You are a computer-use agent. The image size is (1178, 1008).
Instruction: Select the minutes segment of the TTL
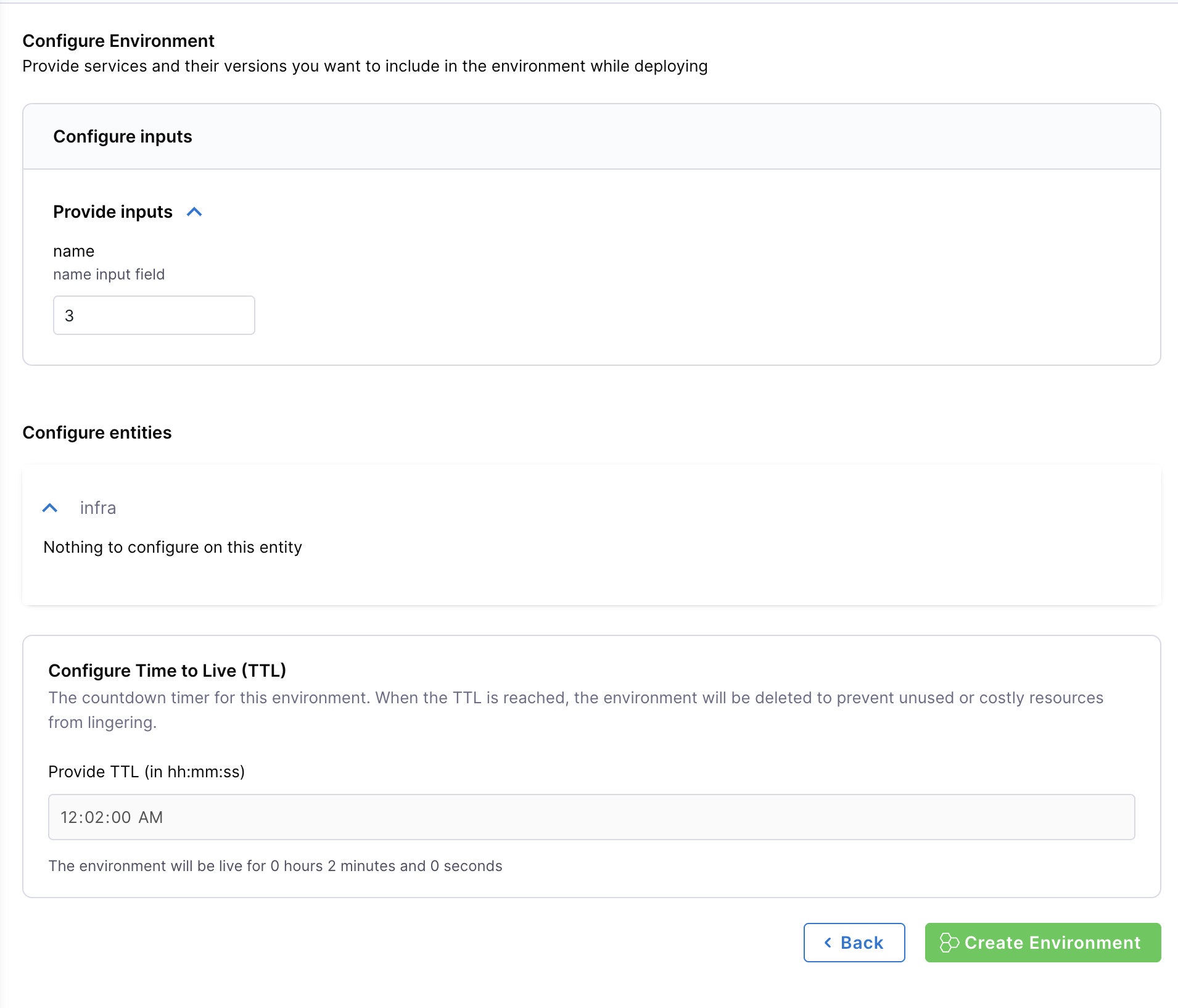(94, 817)
